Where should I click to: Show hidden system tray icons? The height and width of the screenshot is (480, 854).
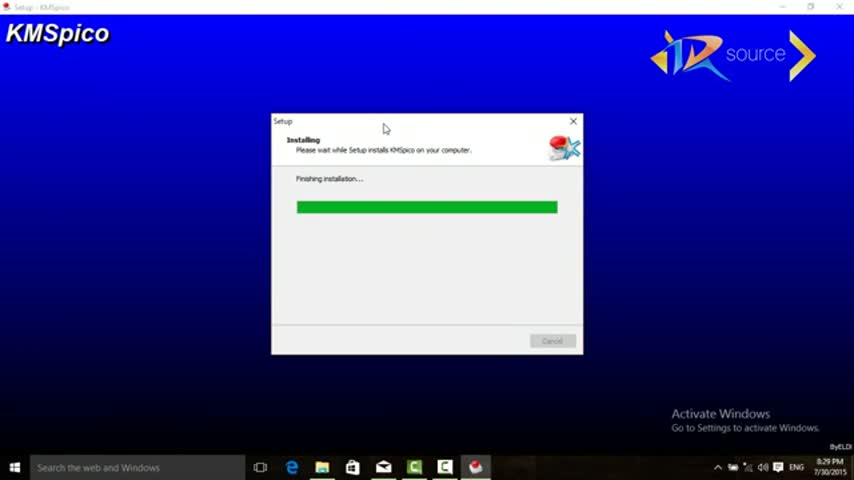click(718, 467)
